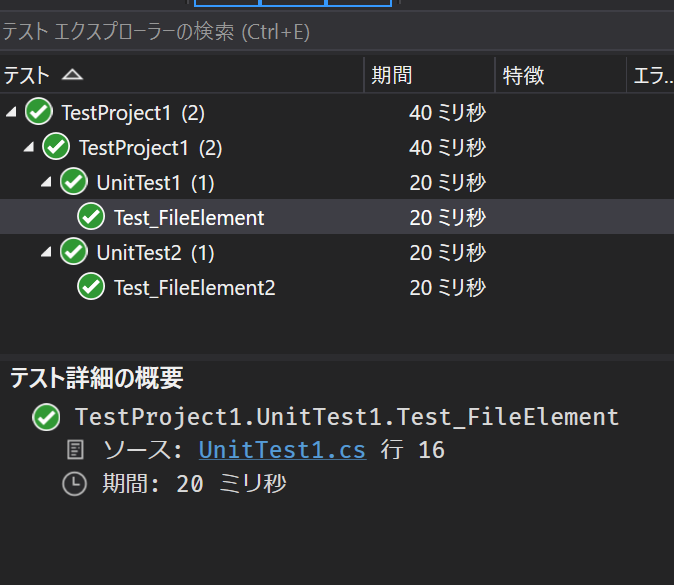The image size is (674, 585).
Task: Click passed icon next to UnitTest1
Action: pos(74,182)
